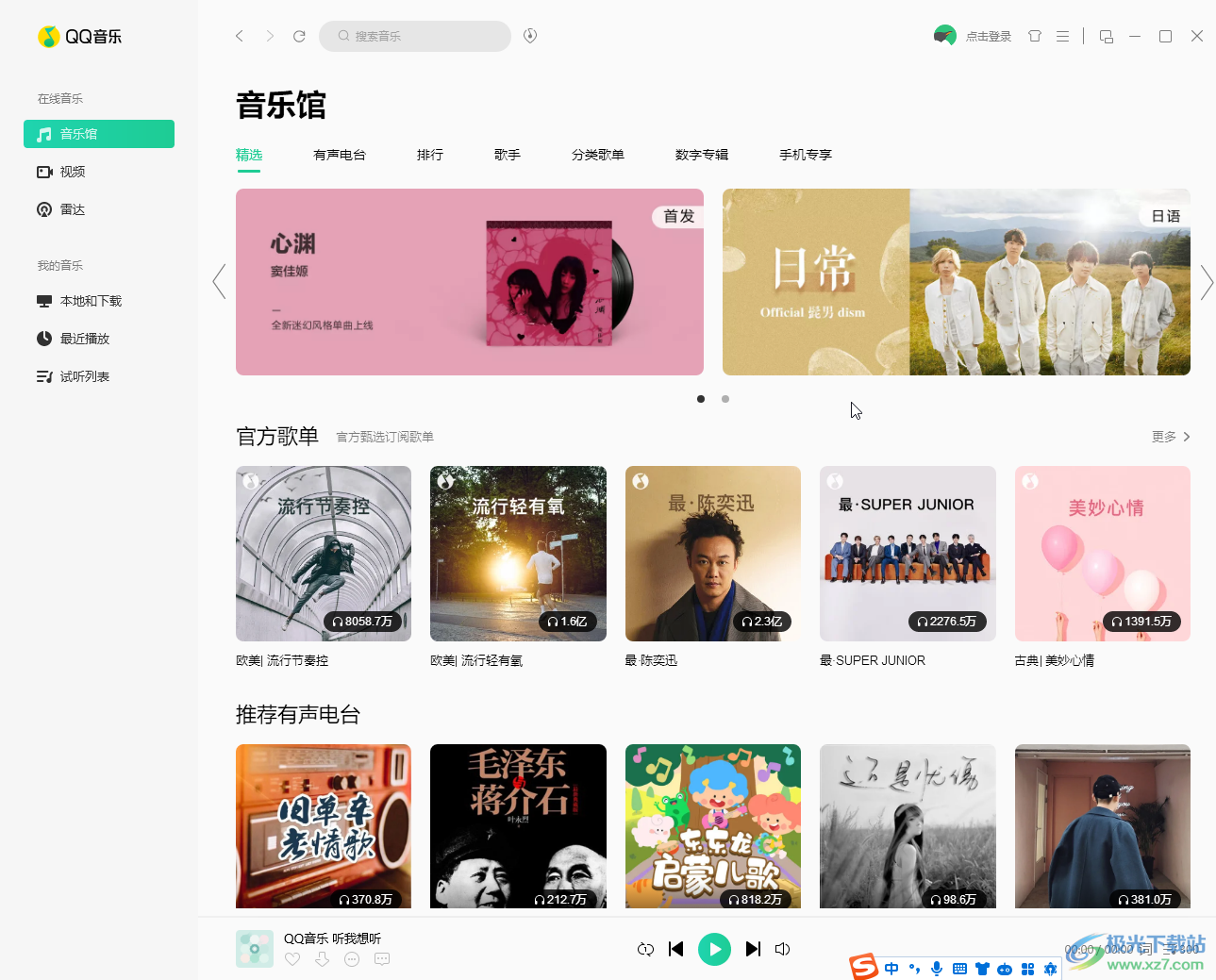
Task: Download the current song arrow icon
Action: pos(323,959)
